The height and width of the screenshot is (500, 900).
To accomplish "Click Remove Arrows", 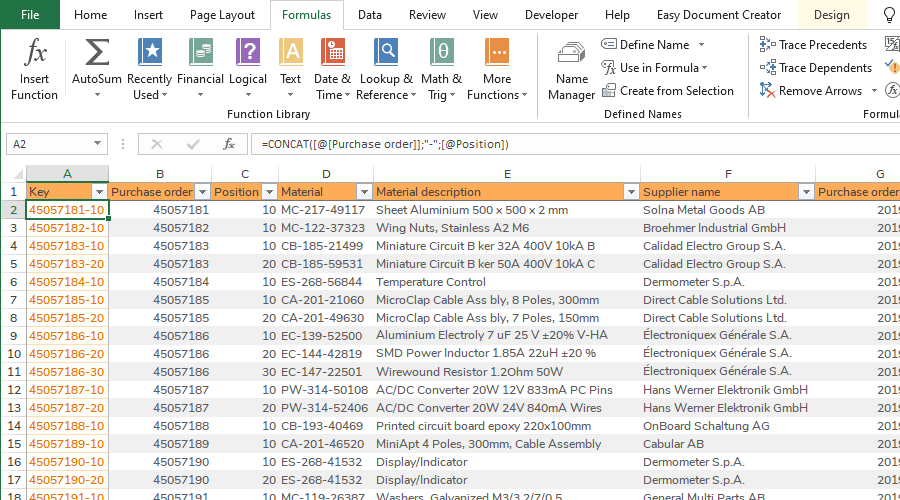I will [x=810, y=91].
